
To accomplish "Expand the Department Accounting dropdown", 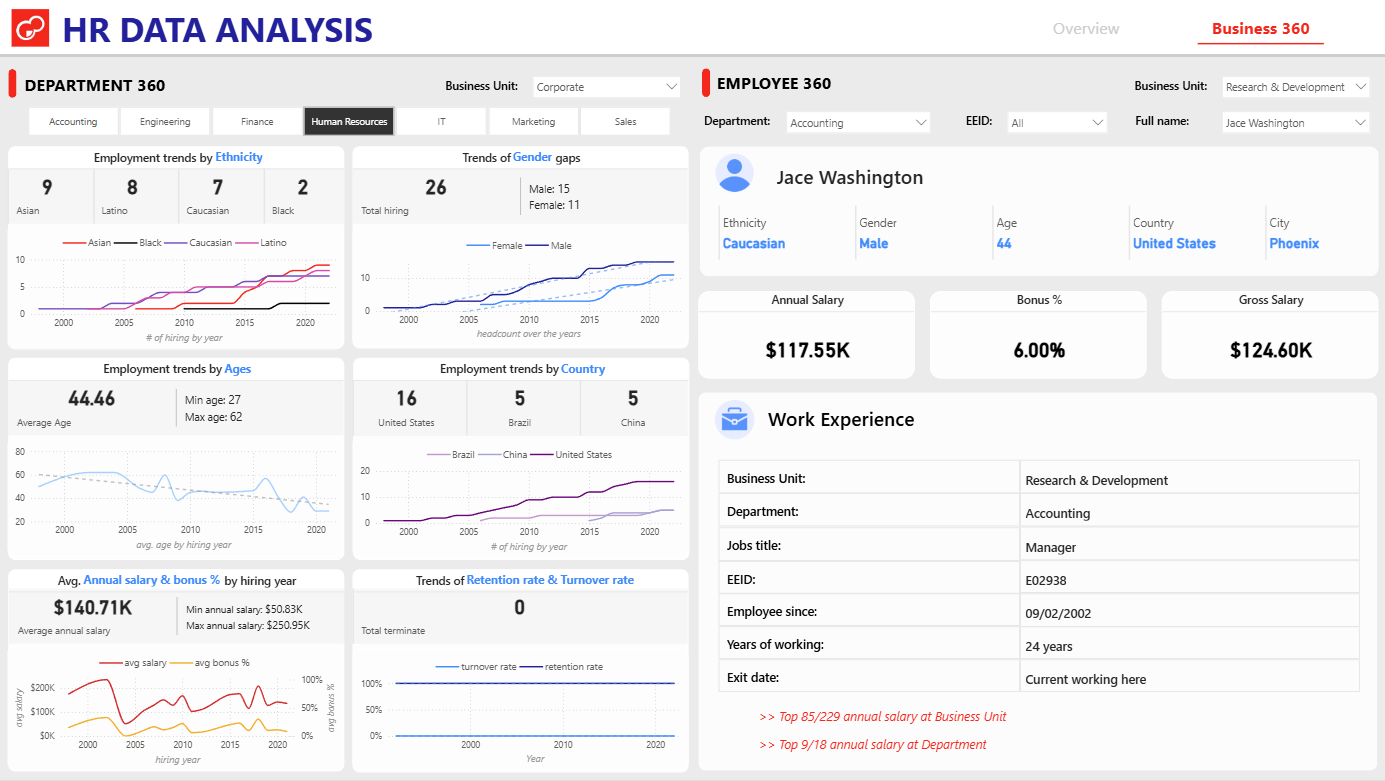I will coord(859,123).
